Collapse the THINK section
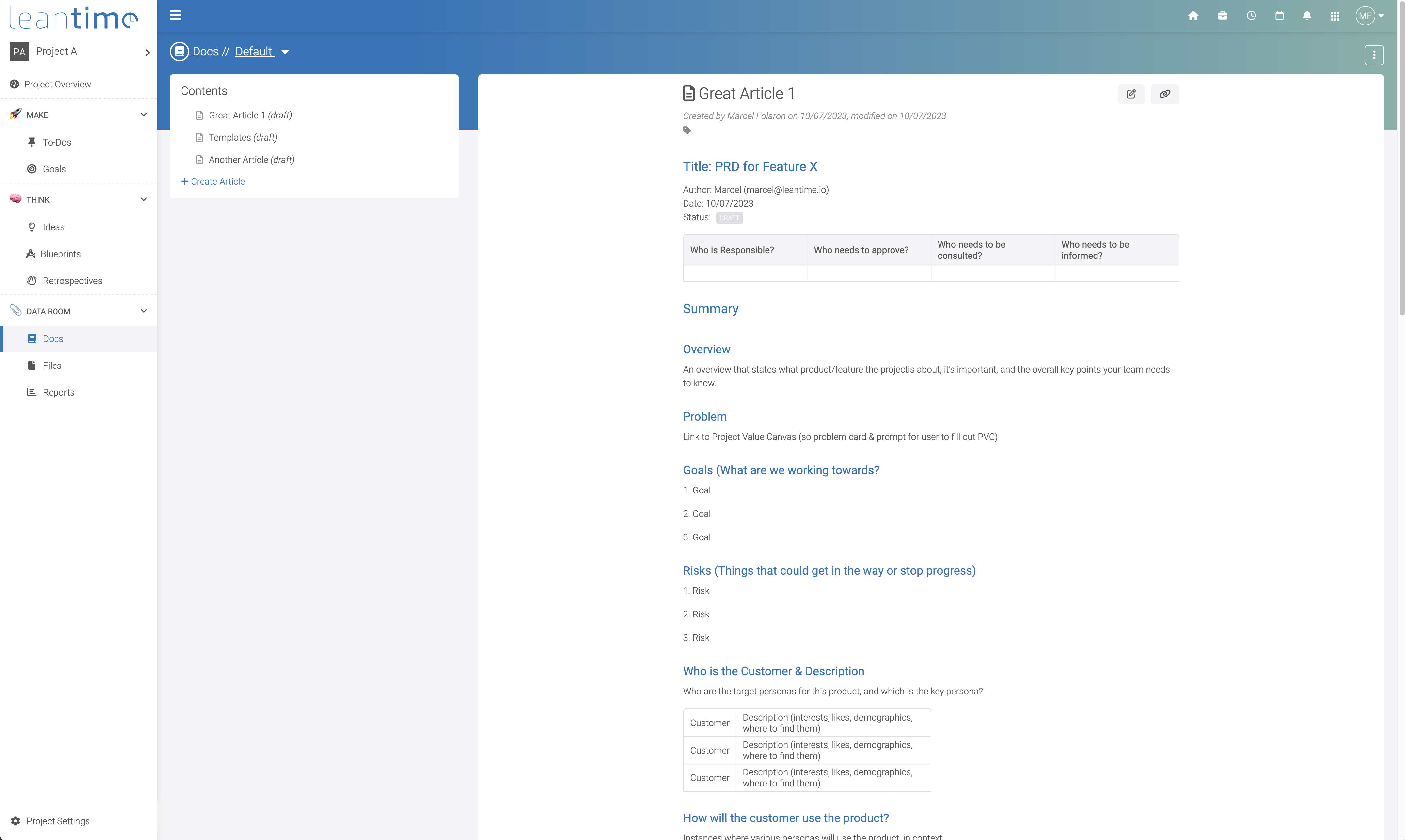 point(144,199)
